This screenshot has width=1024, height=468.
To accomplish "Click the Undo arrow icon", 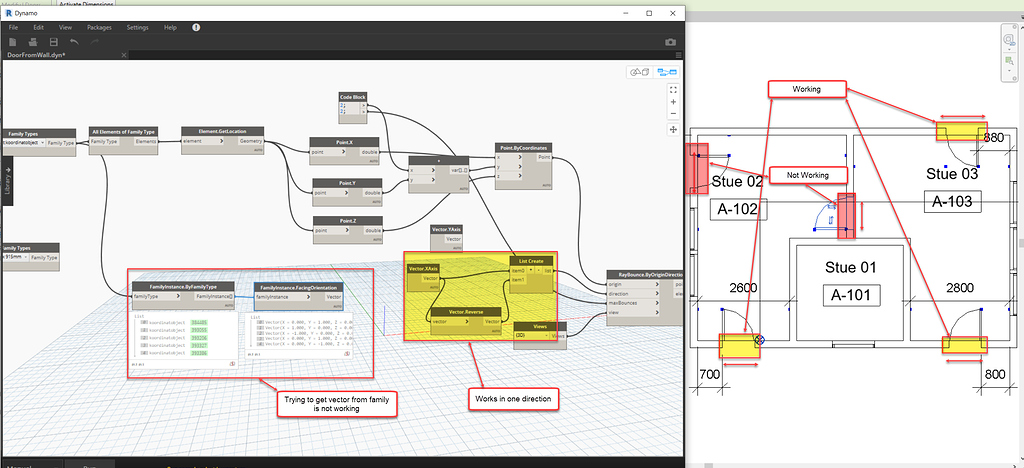I will tap(73, 42).
